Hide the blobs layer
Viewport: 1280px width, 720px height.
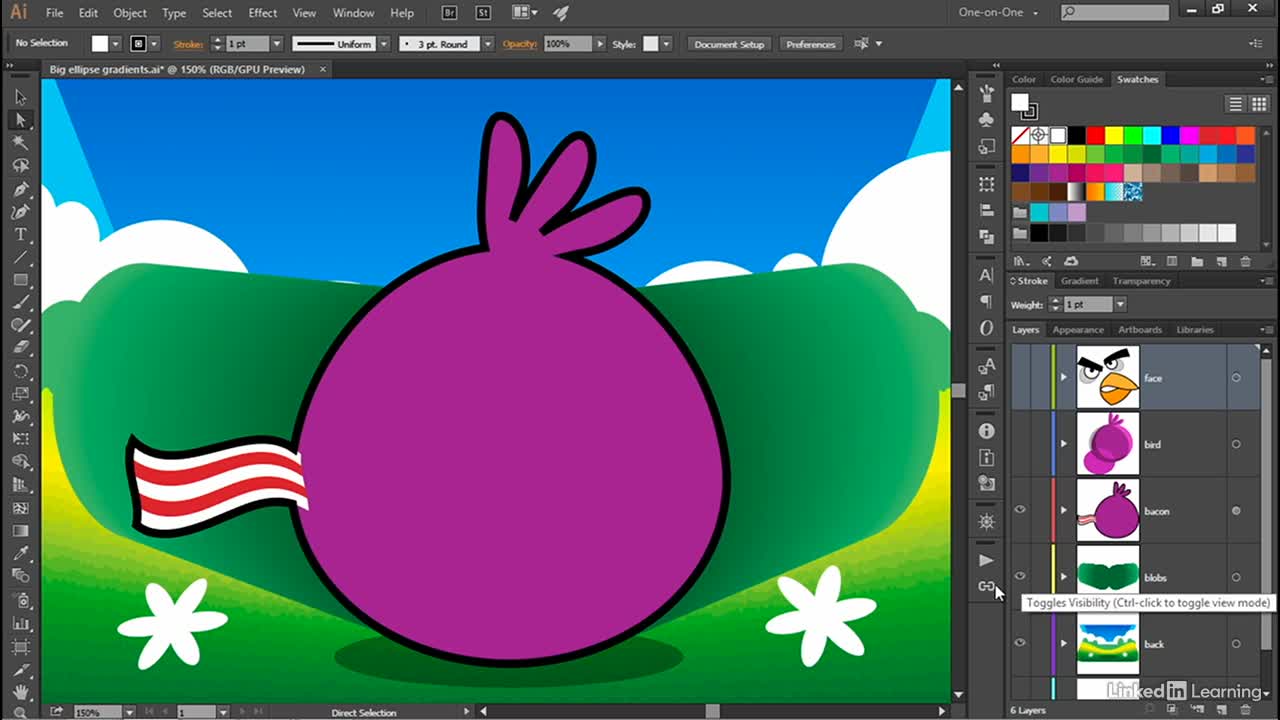(1020, 577)
